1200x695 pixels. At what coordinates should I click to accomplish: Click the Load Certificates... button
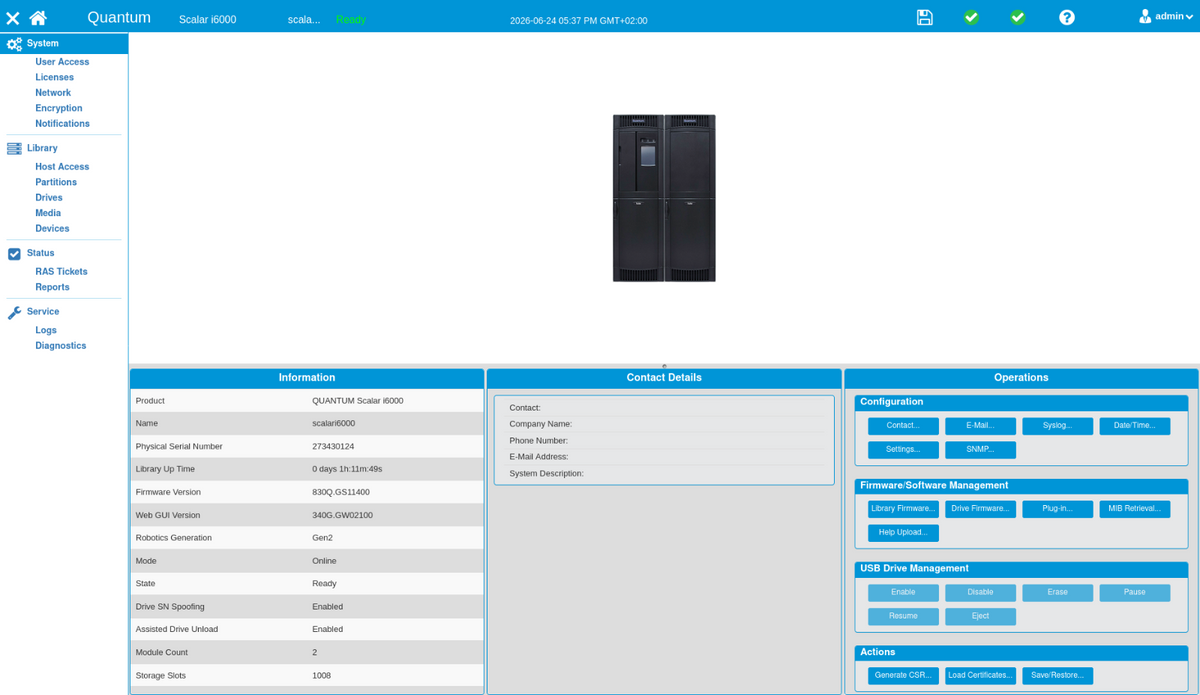[x=980, y=676]
